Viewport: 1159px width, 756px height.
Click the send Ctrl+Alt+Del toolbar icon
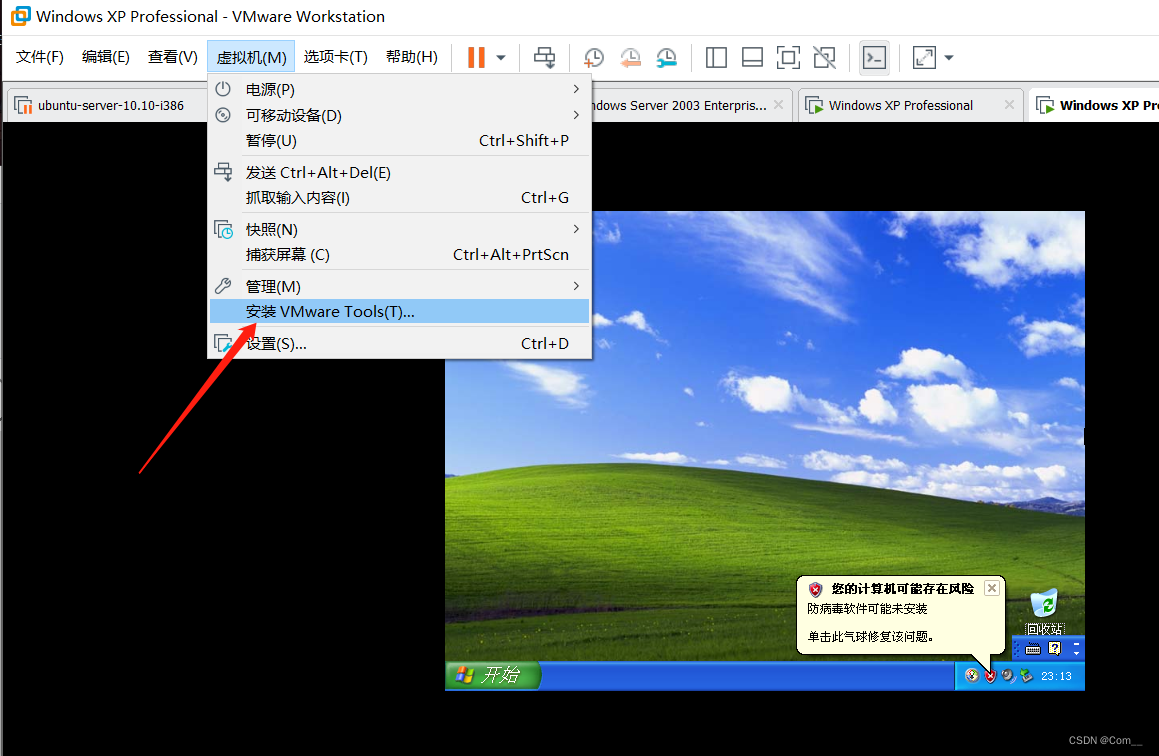[545, 58]
